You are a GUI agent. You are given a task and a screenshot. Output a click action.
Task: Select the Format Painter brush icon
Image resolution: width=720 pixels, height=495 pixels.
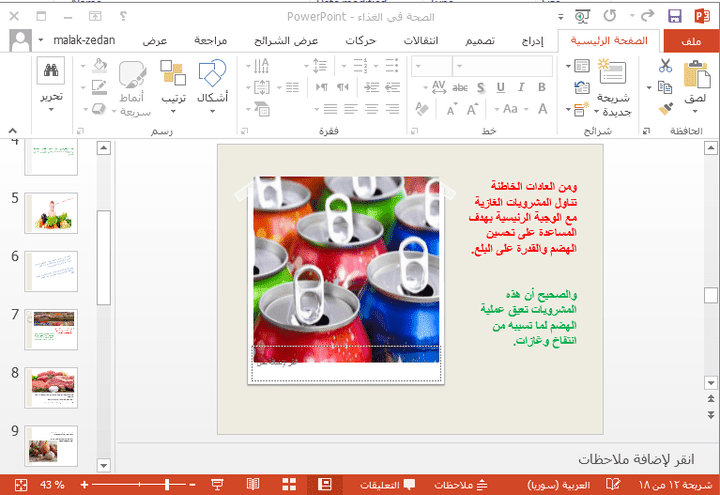(x=665, y=108)
